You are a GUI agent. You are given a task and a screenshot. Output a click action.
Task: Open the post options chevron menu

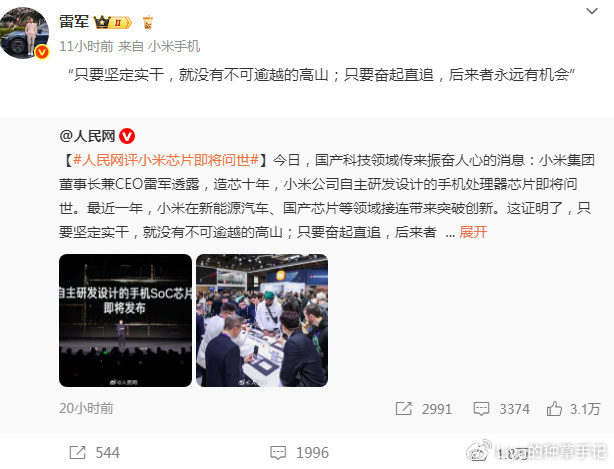(x=591, y=11)
